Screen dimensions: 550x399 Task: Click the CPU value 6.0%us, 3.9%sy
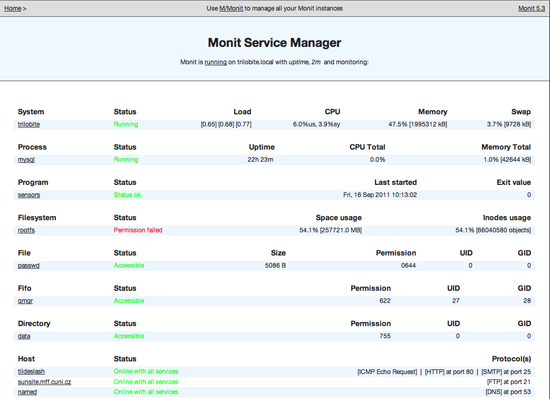(316, 124)
